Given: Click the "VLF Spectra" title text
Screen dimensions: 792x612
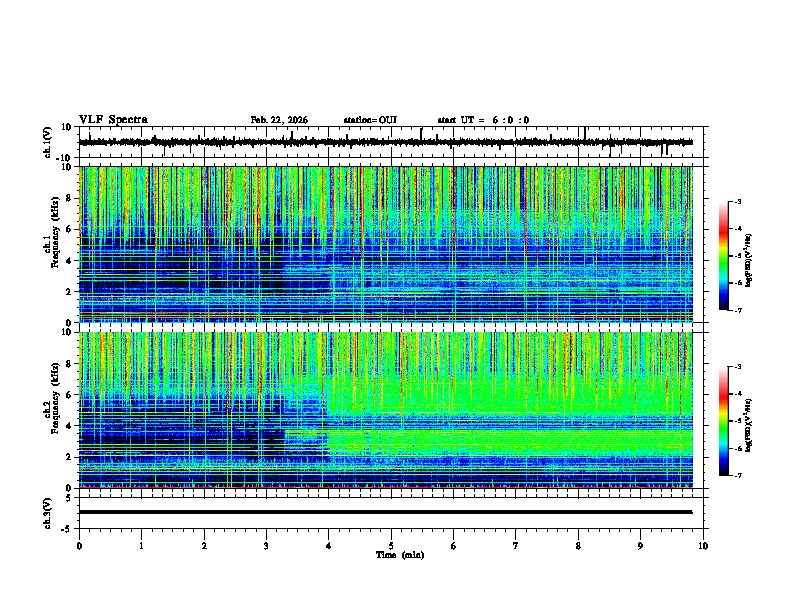Looking at the screenshot, I should tap(113, 120).
